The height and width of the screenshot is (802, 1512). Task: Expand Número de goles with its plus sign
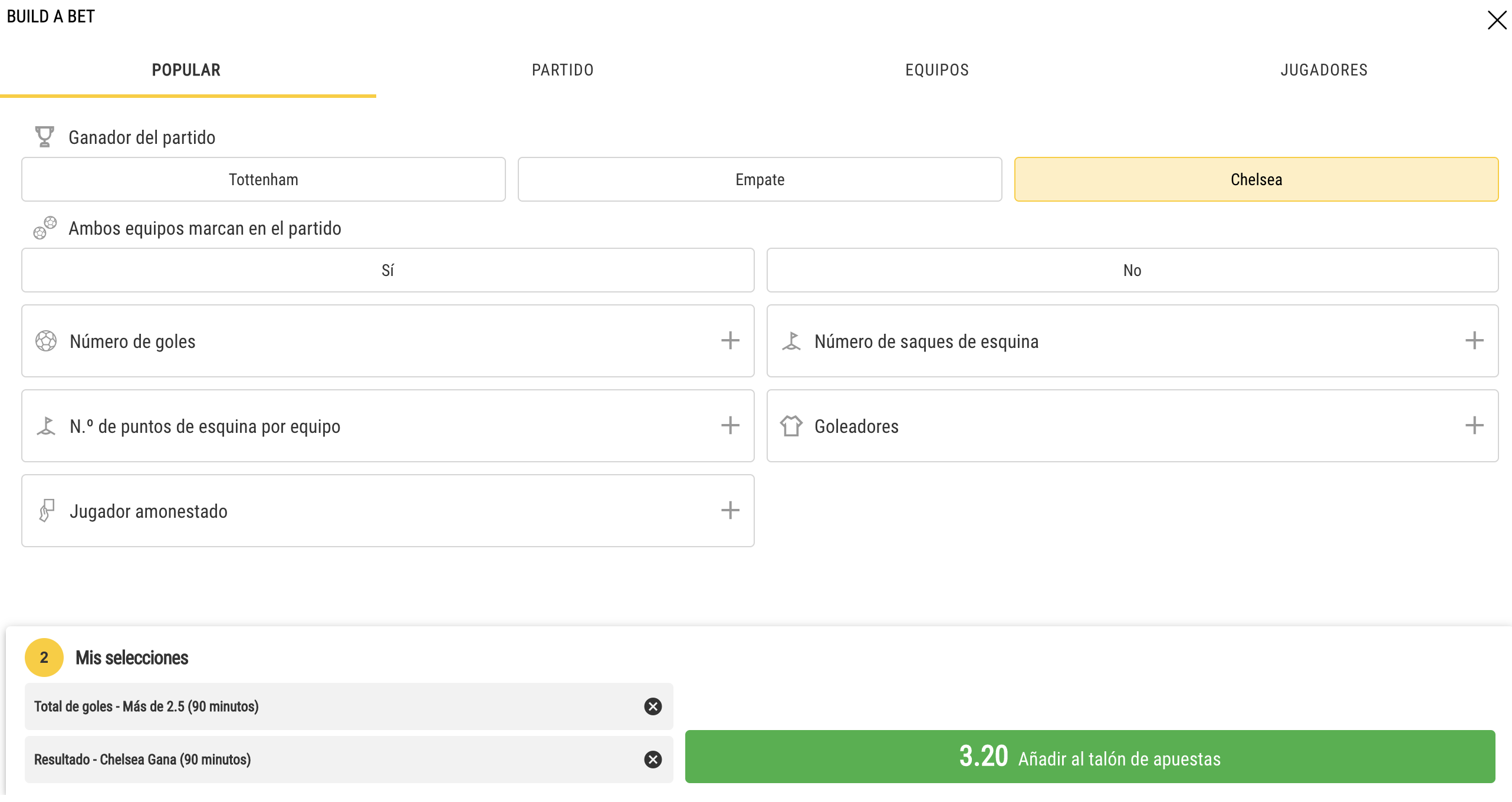coord(730,340)
